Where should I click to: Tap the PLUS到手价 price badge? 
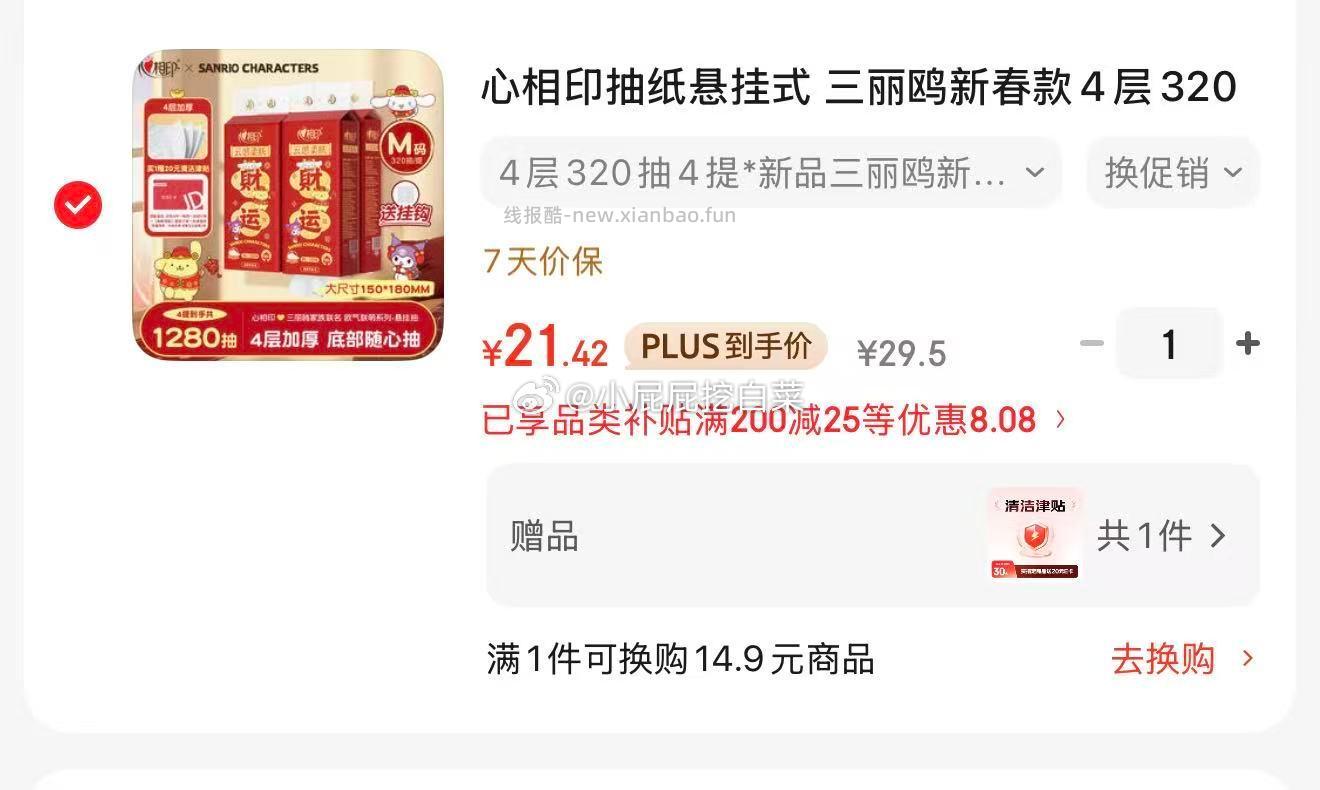pos(726,347)
